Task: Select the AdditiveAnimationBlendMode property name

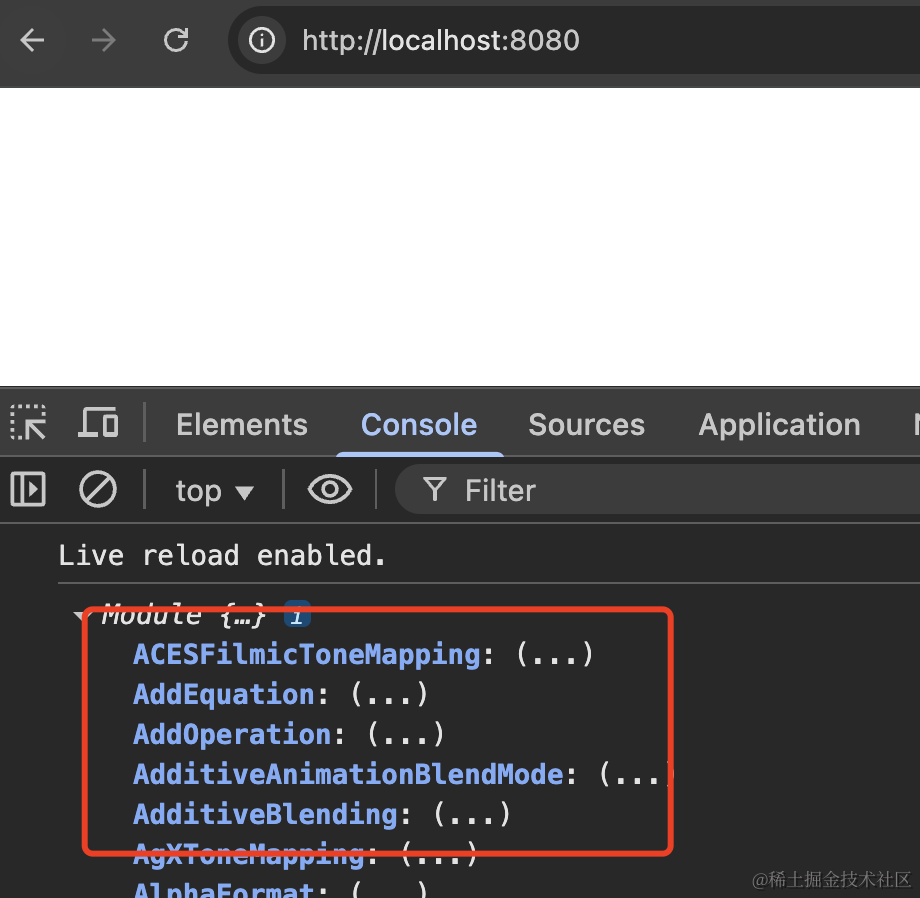Action: point(349,774)
